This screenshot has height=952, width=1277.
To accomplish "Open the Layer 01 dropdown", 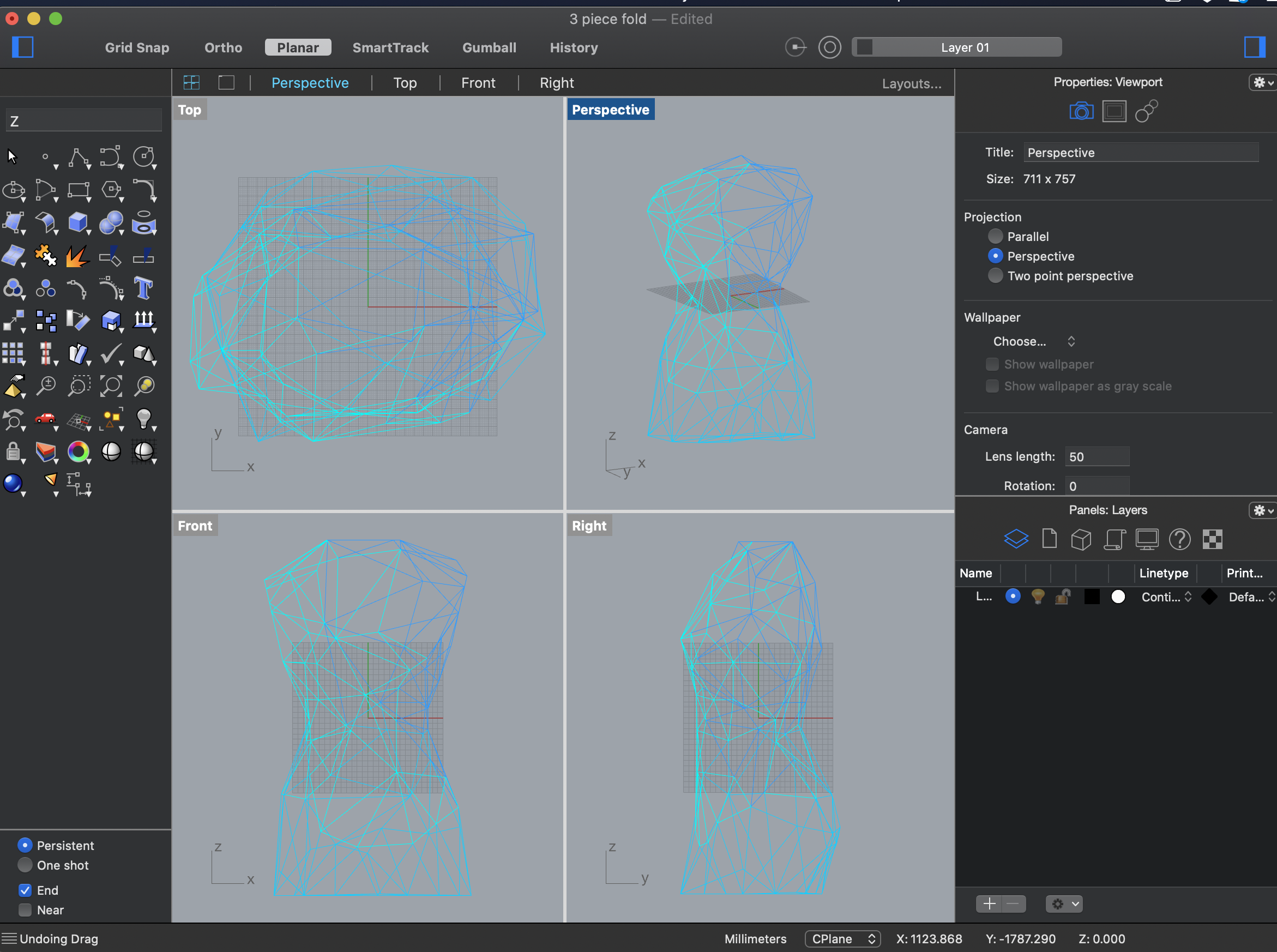I will [957, 47].
